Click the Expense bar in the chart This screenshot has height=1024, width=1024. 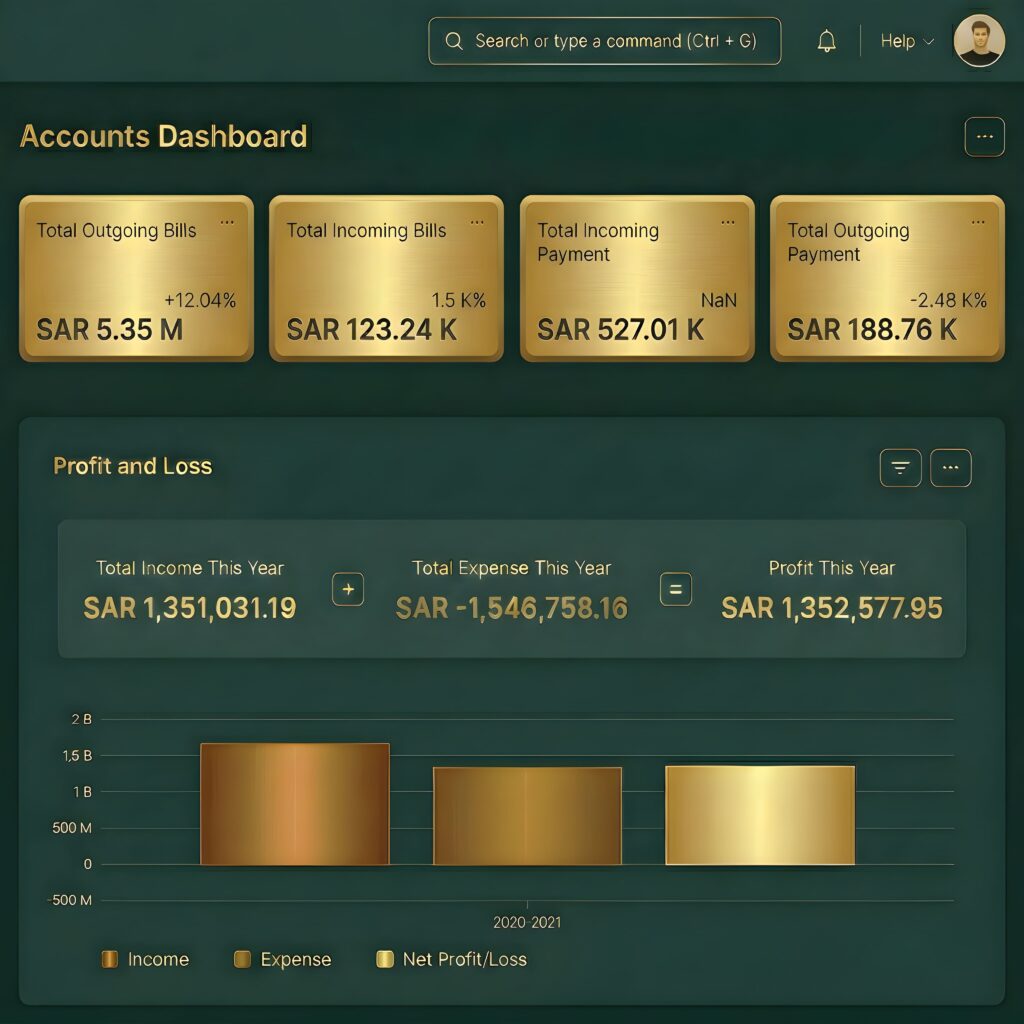pos(527,816)
